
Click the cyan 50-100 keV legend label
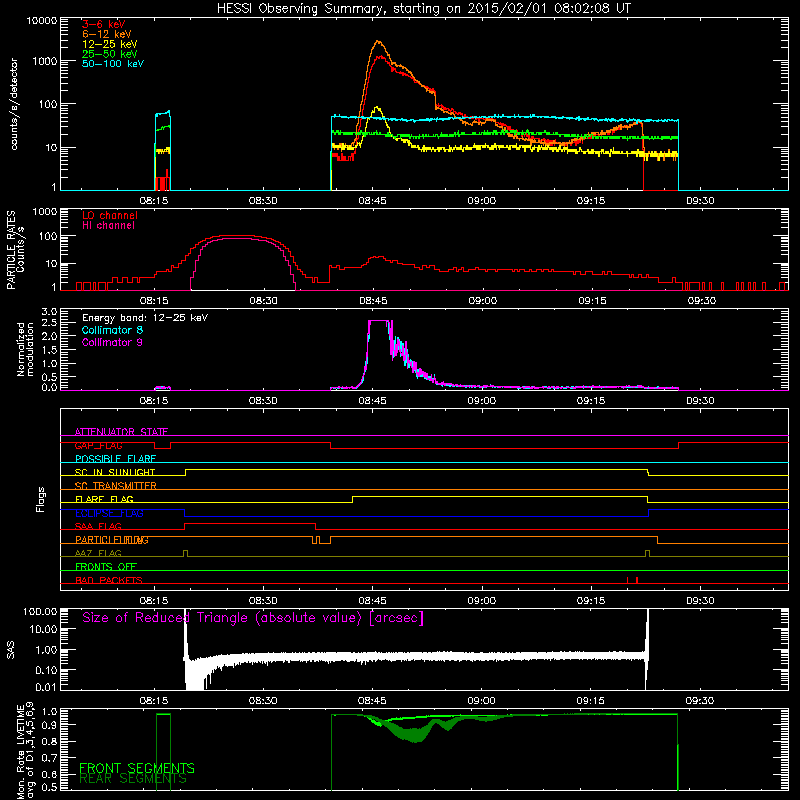pyautogui.click(x=113, y=63)
